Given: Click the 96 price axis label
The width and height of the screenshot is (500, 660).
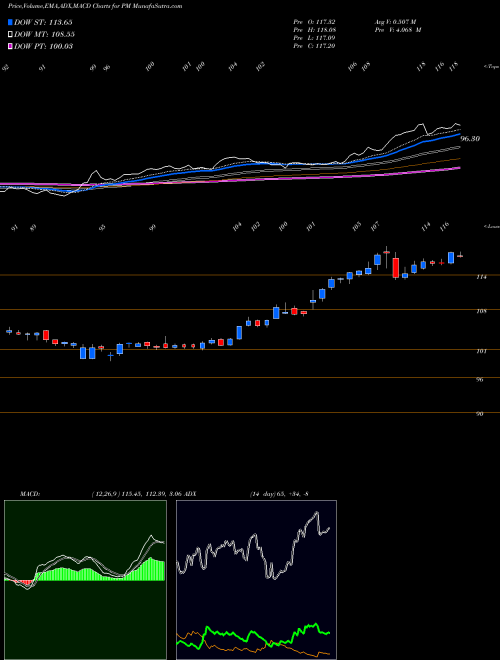Looking at the screenshot, I should (479, 379).
